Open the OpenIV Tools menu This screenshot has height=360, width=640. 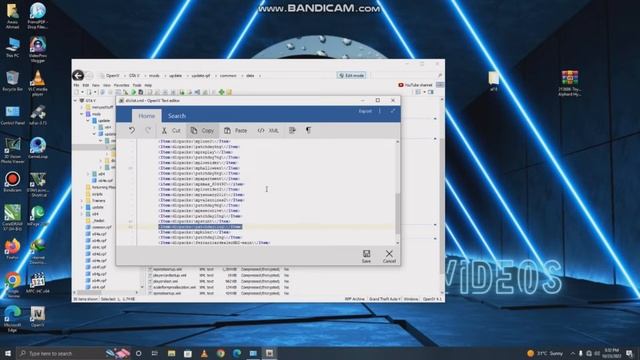coord(137,85)
